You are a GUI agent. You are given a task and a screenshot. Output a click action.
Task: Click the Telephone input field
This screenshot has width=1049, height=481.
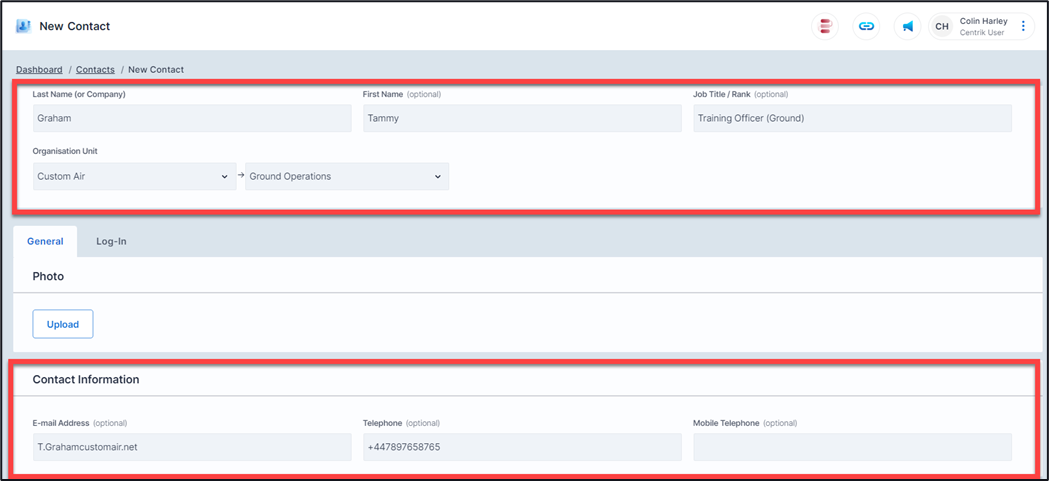522,447
